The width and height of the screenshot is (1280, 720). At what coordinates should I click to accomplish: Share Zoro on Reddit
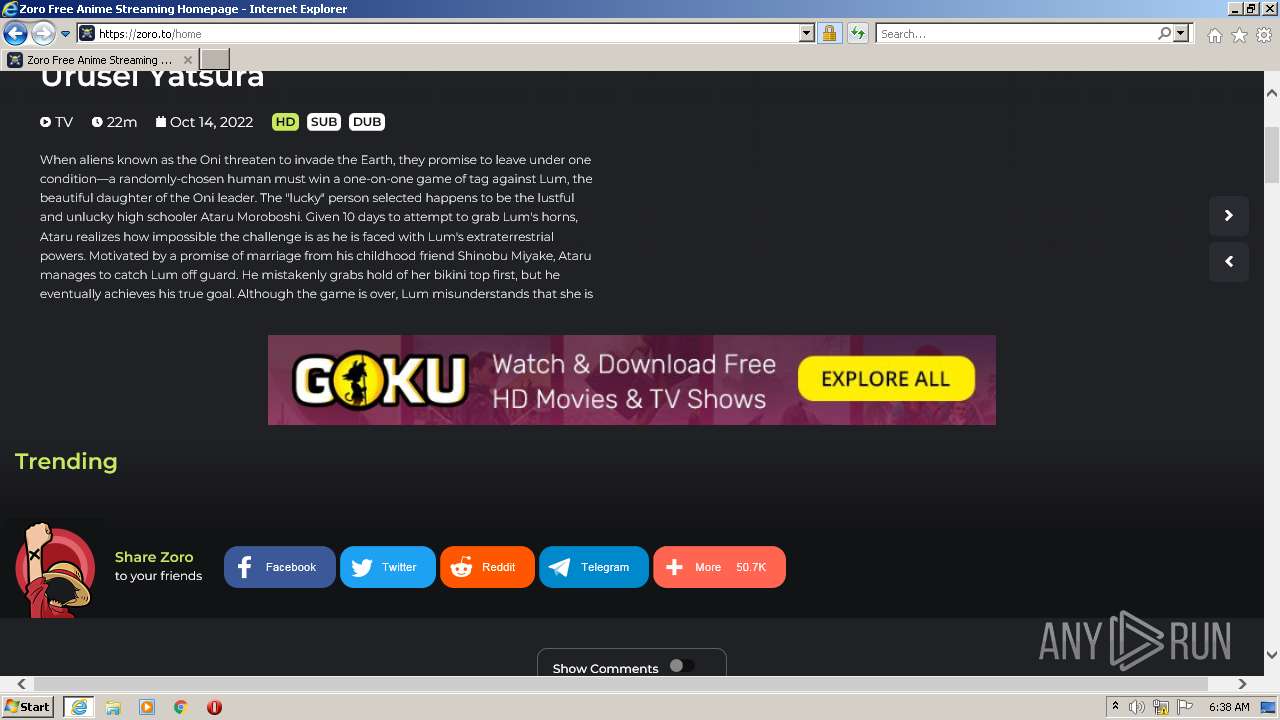click(487, 567)
